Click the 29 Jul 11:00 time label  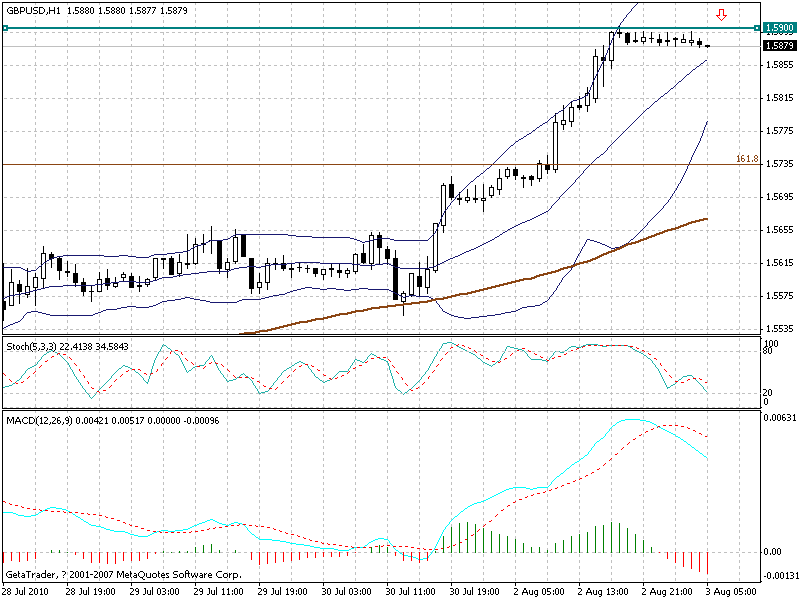pyautogui.click(x=218, y=592)
